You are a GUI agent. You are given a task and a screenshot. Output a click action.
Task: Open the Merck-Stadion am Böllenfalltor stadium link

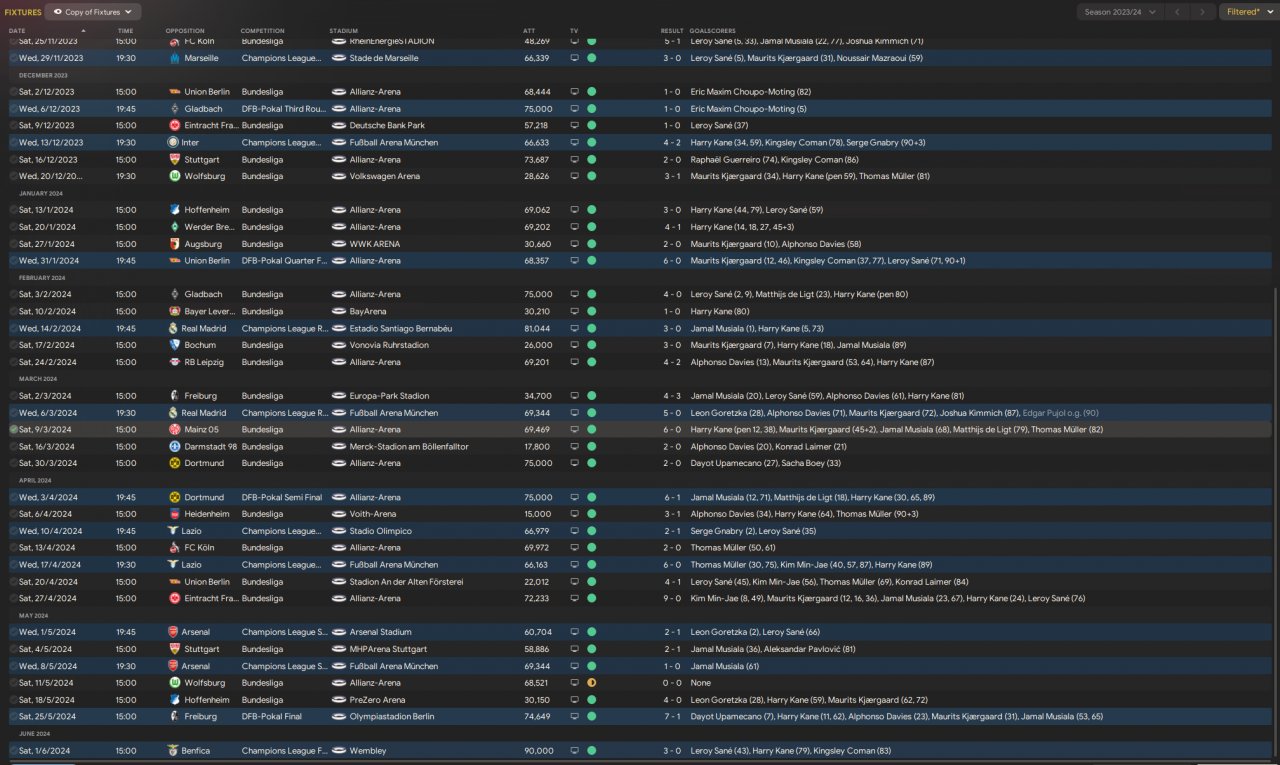409,446
